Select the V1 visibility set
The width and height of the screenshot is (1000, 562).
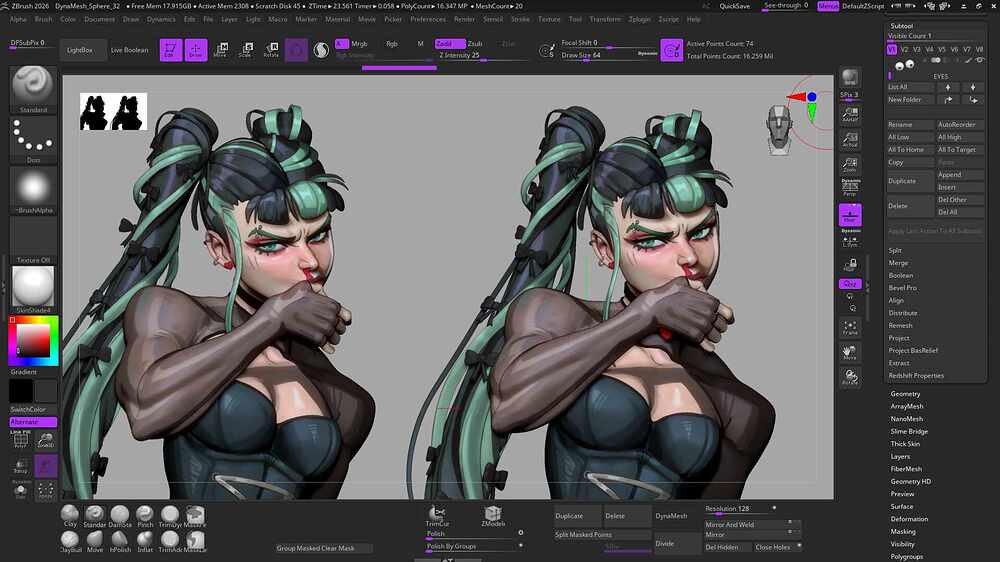892,49
